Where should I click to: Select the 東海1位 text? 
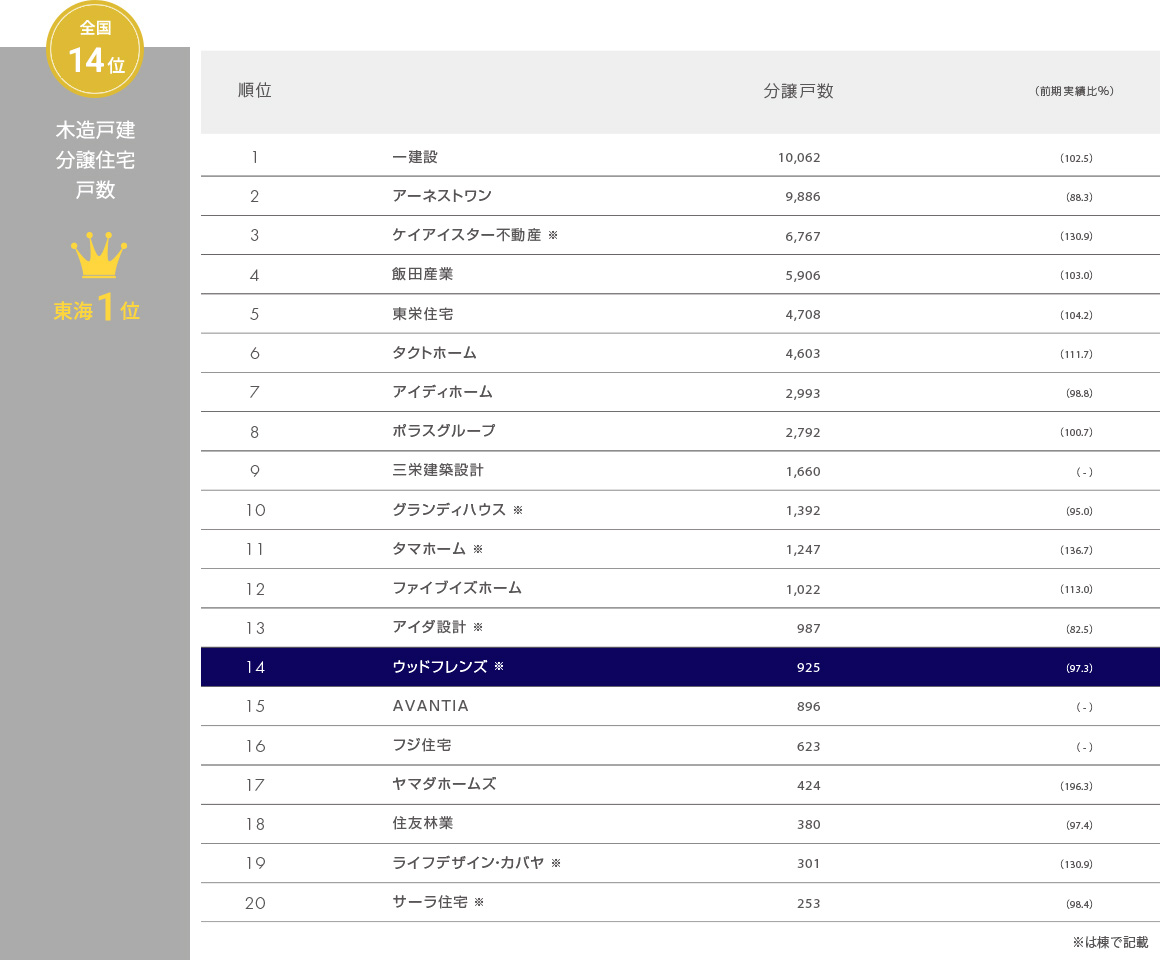click(x=96, y=308)
